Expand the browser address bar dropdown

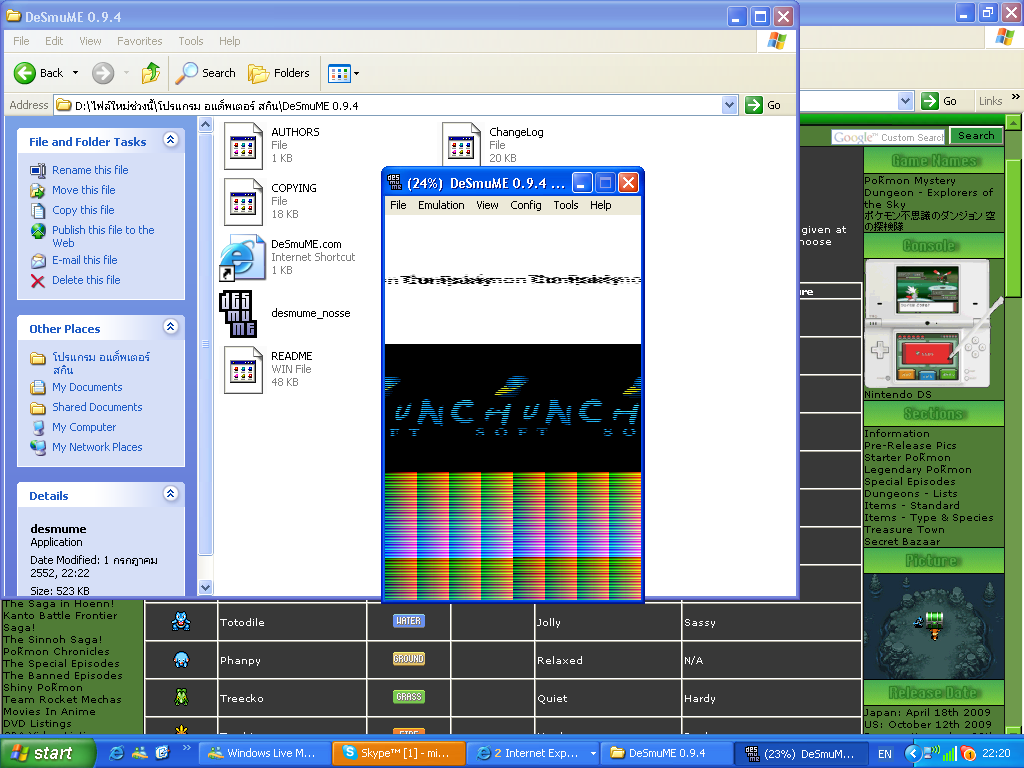(905, 101)
